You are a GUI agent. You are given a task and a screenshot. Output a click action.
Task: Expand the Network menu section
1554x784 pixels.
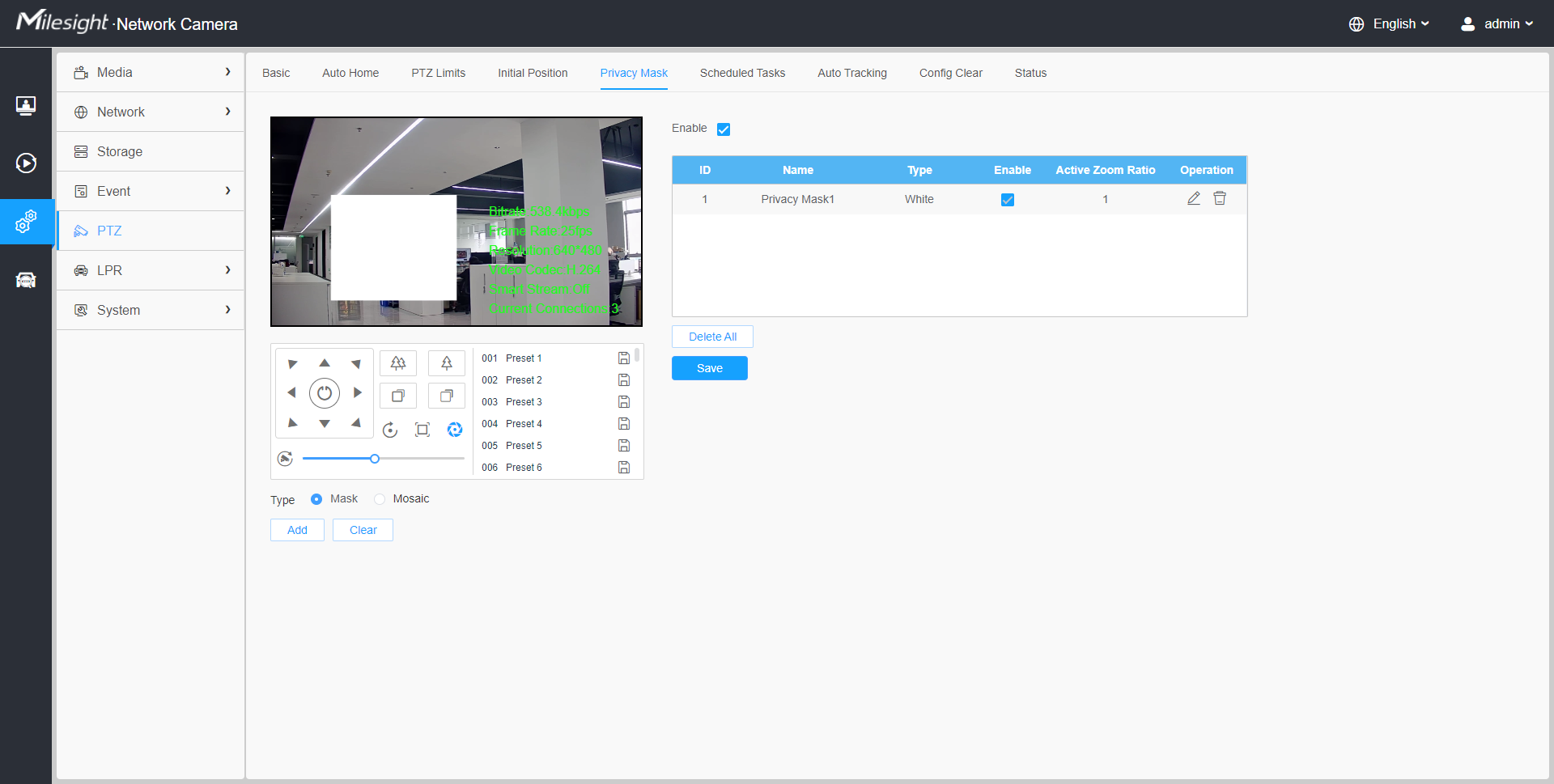pos(151,112)
